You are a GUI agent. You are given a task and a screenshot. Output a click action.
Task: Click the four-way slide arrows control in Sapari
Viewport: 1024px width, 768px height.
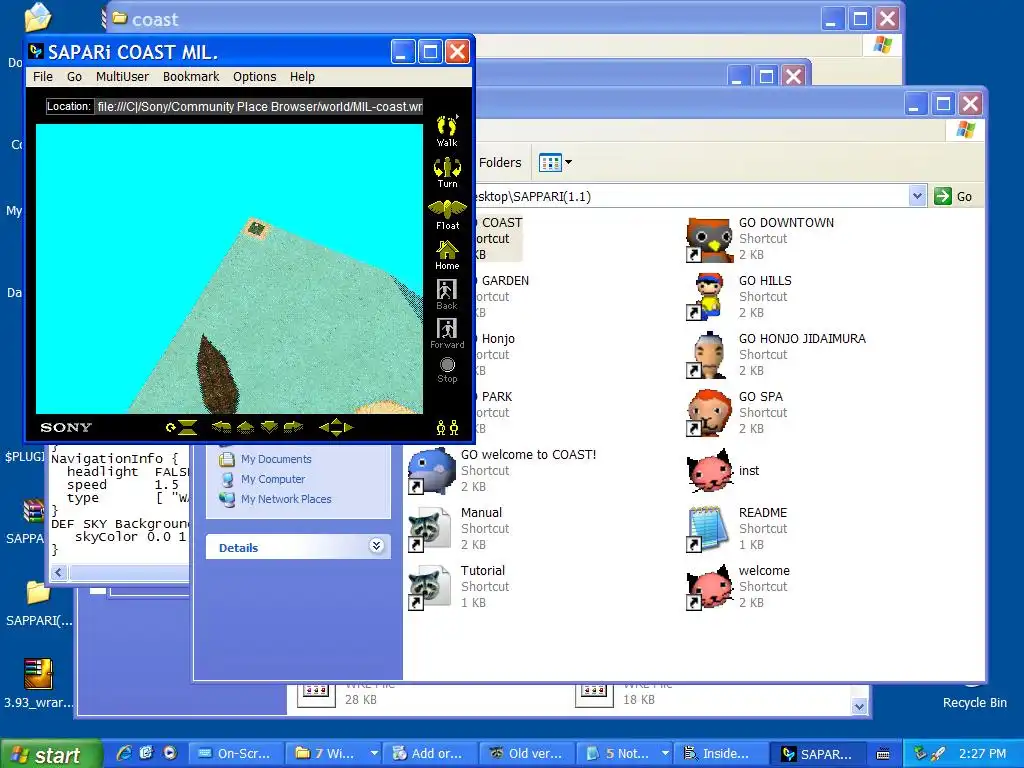(x=336, y=428)
